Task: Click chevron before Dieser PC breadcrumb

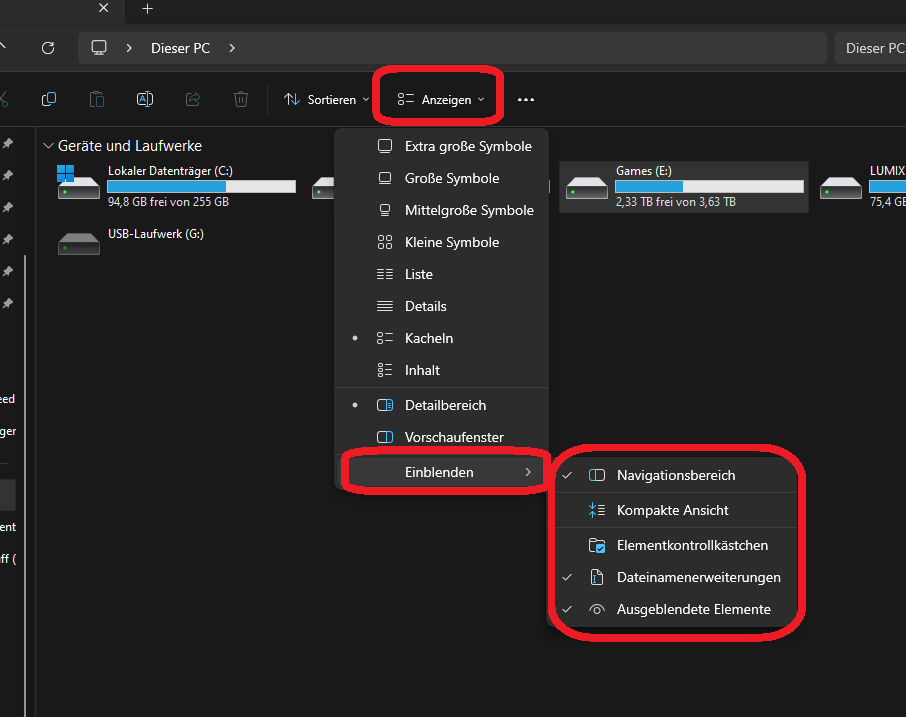Action: (x=129, y=48)
